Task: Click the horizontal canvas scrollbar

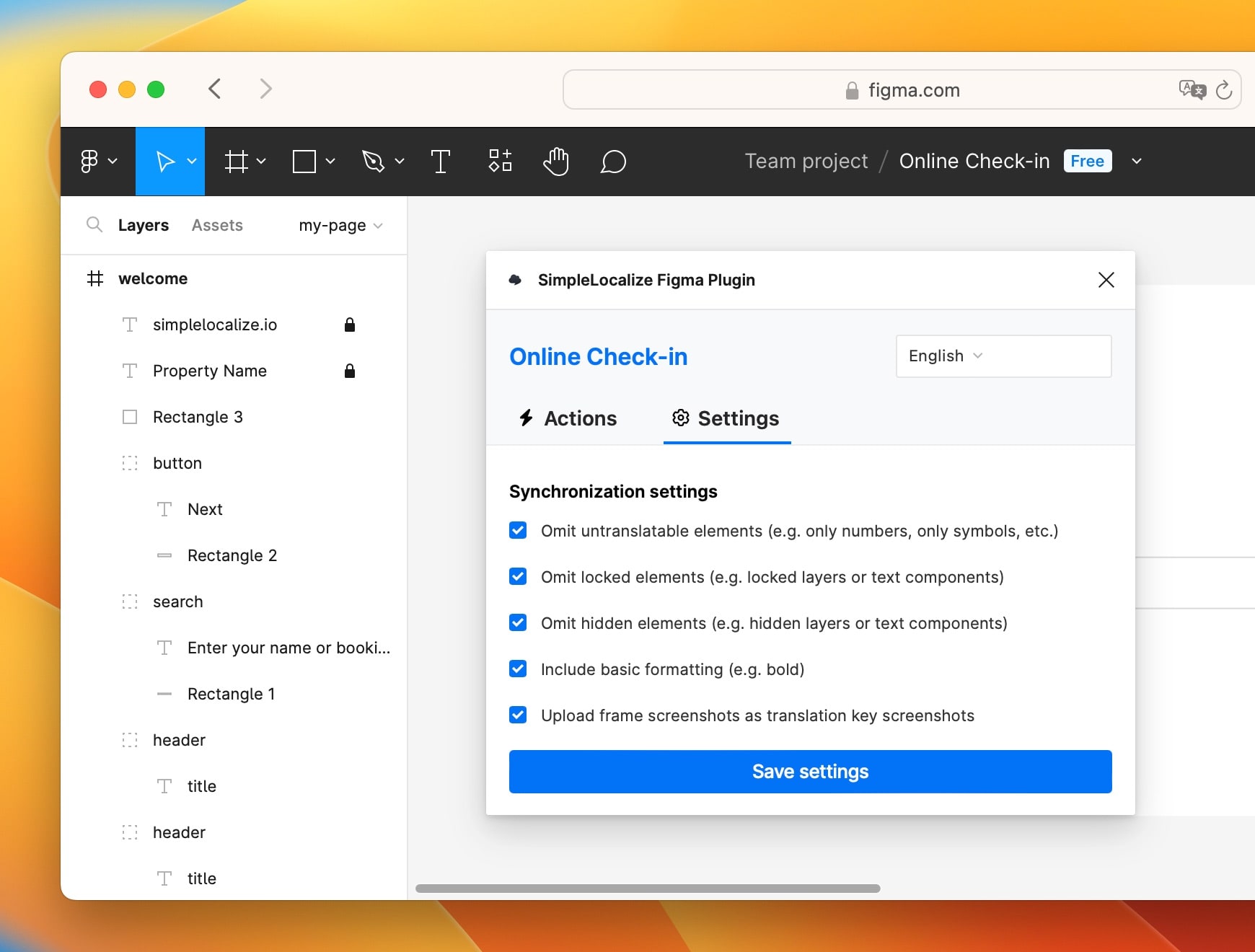Action: [648, 889]
